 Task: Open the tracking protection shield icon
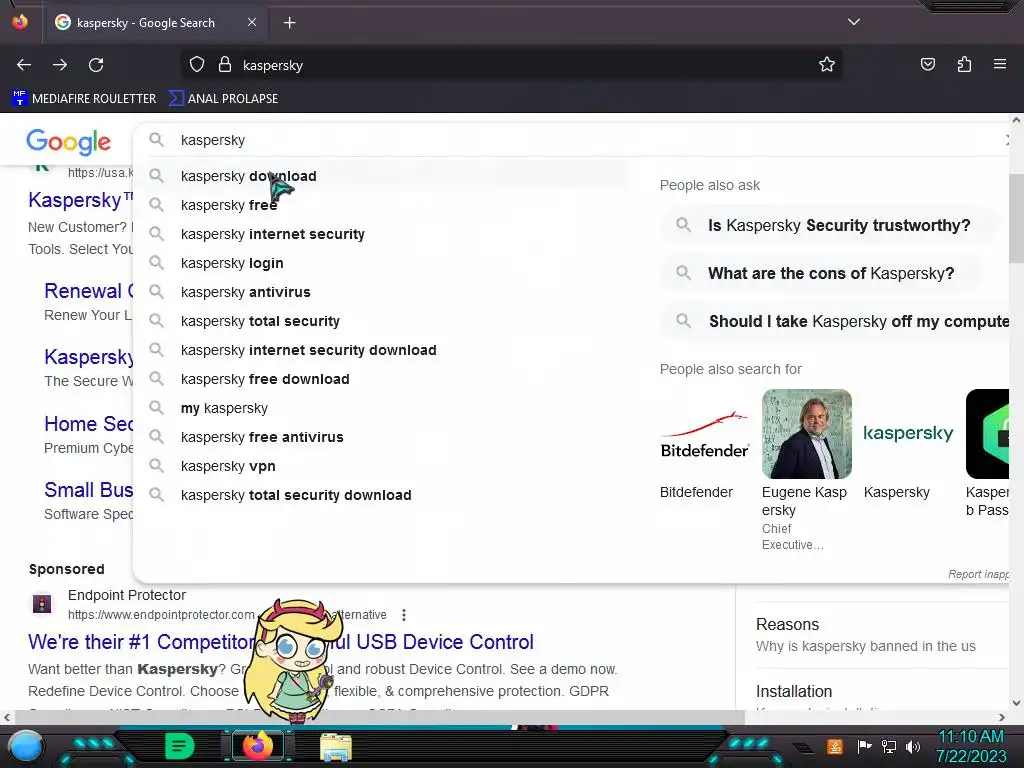(x=197, y=65)
